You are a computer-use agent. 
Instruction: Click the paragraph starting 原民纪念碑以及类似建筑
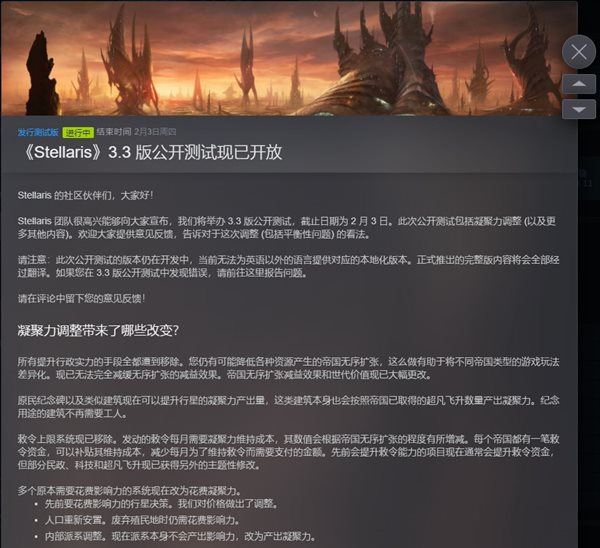288,407
